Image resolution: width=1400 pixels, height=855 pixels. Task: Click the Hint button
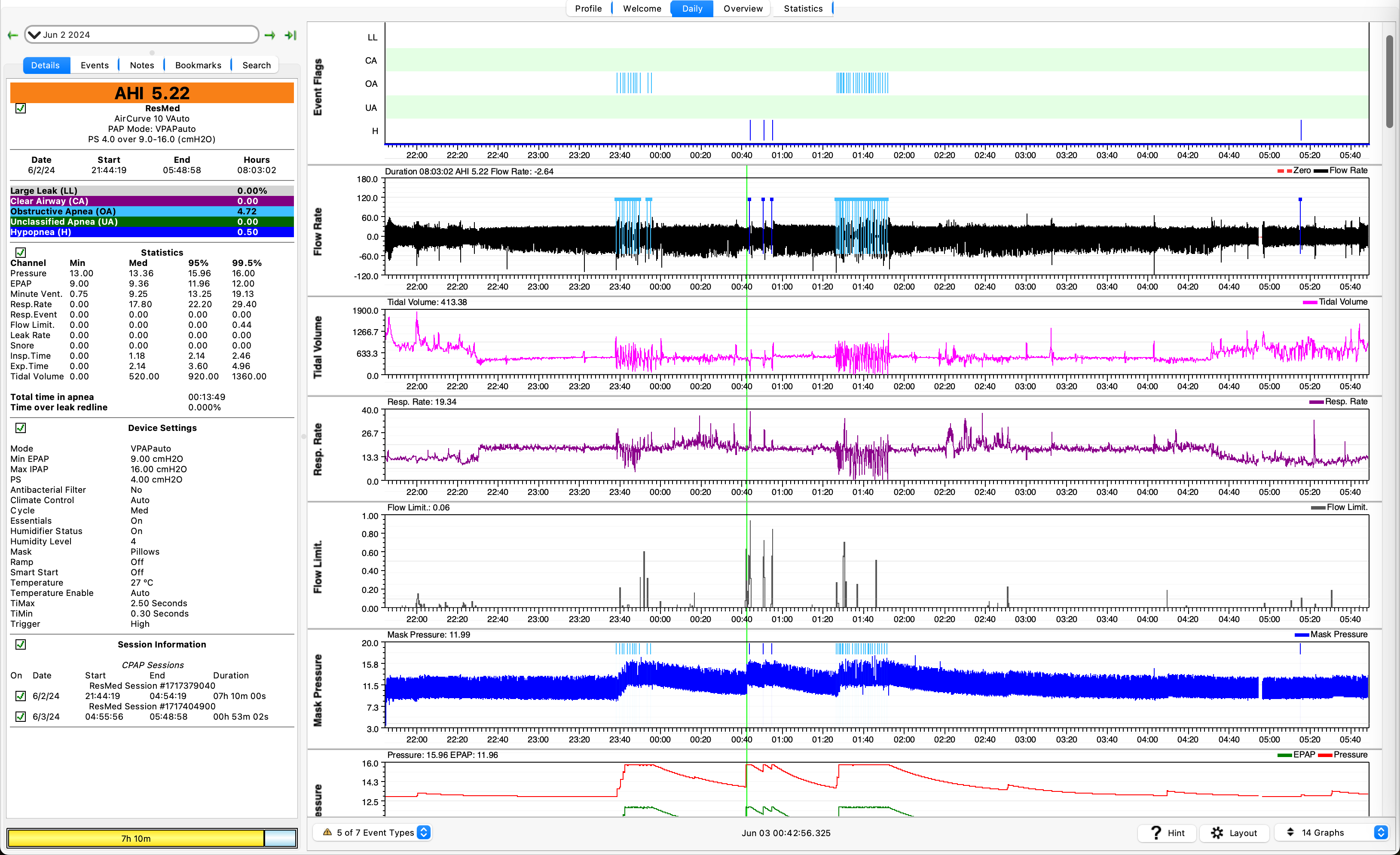(x=1167, y=833)
